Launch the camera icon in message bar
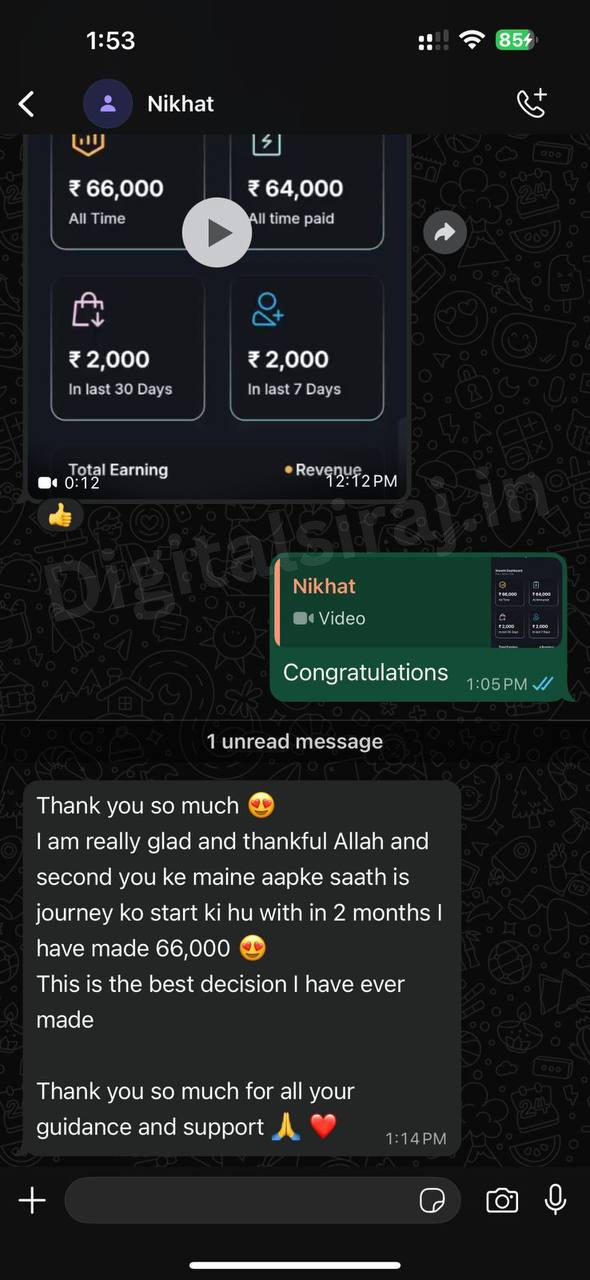590x1280 pixels. [x=502, y=1200]
